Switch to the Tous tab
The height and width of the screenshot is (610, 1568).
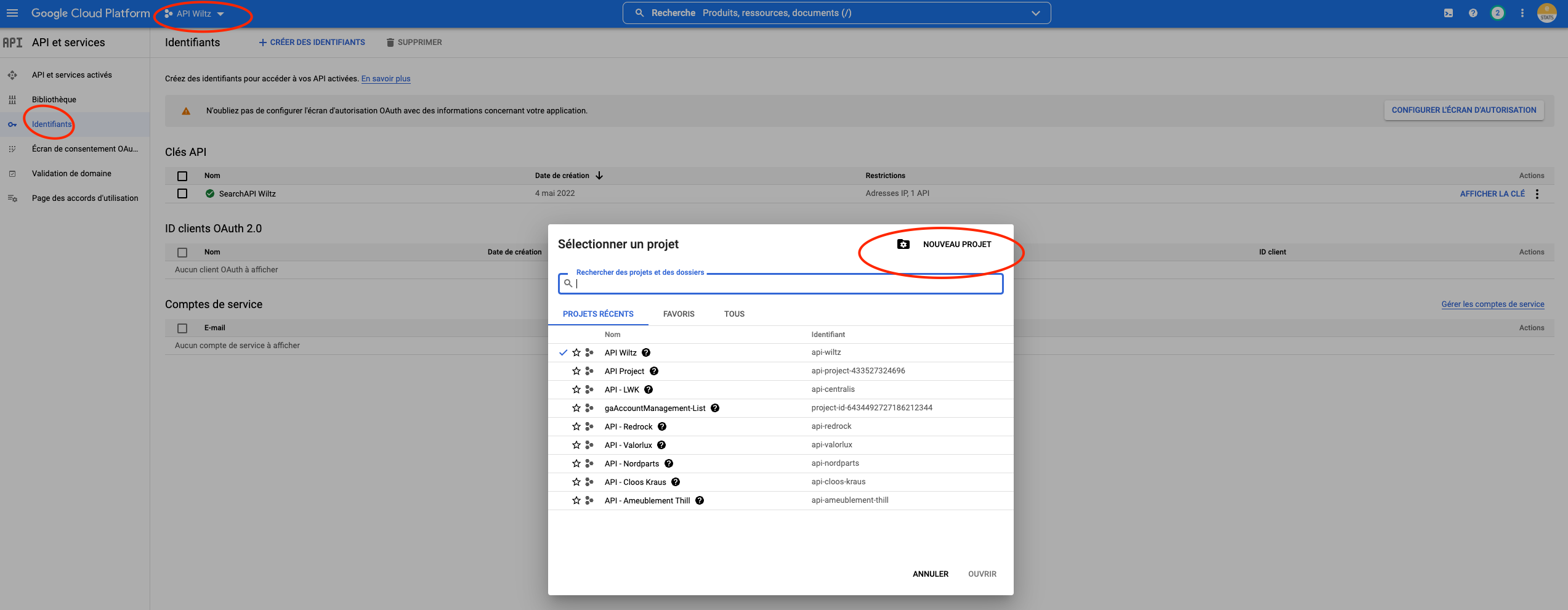(734, 314)
